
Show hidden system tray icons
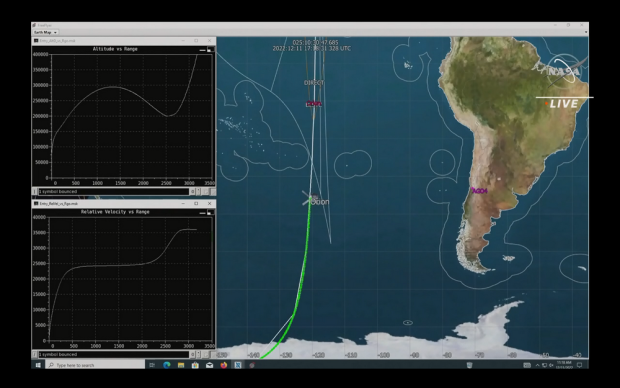[x=537, y=365]
